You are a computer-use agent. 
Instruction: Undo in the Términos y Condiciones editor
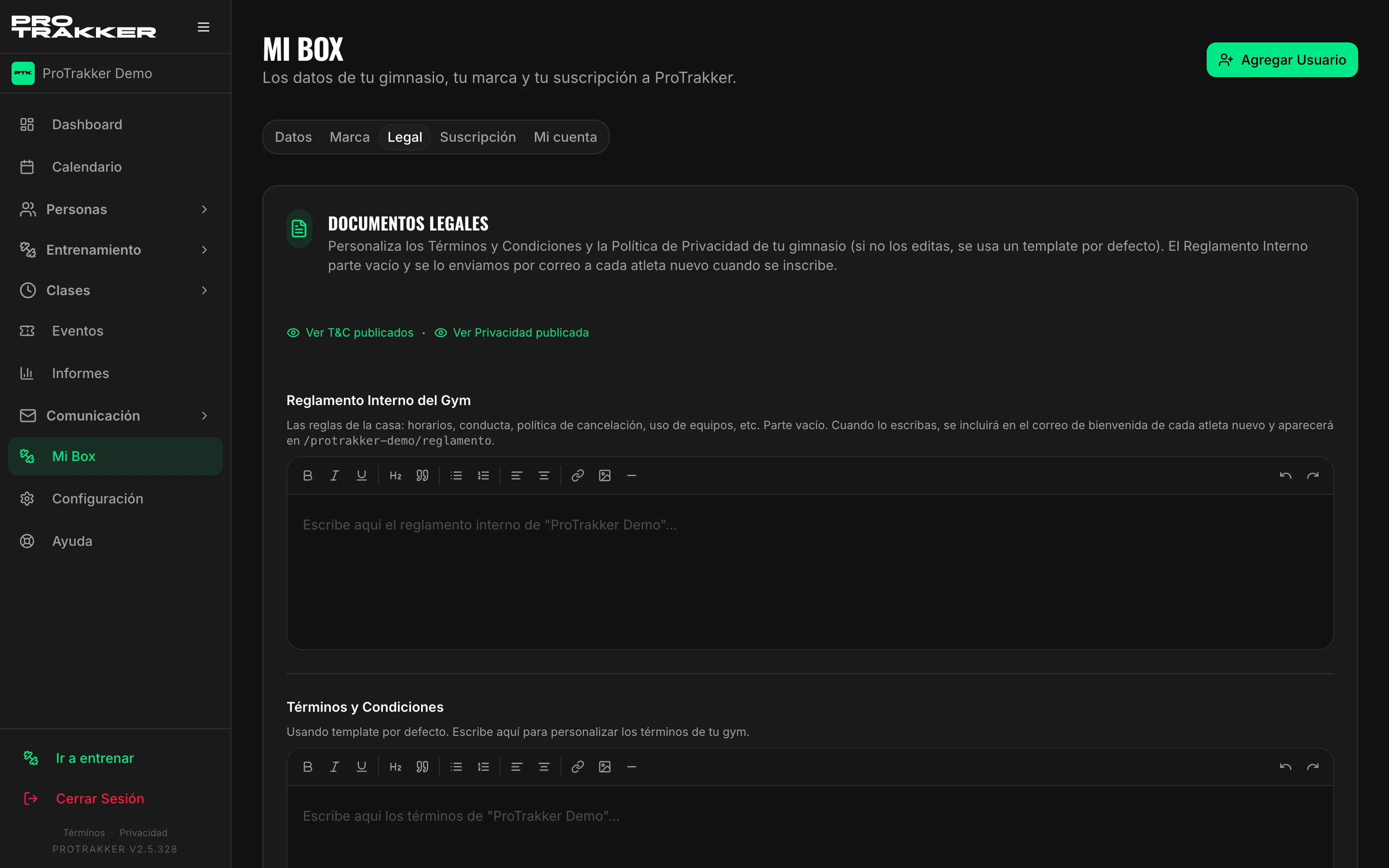coord(1286,766)
